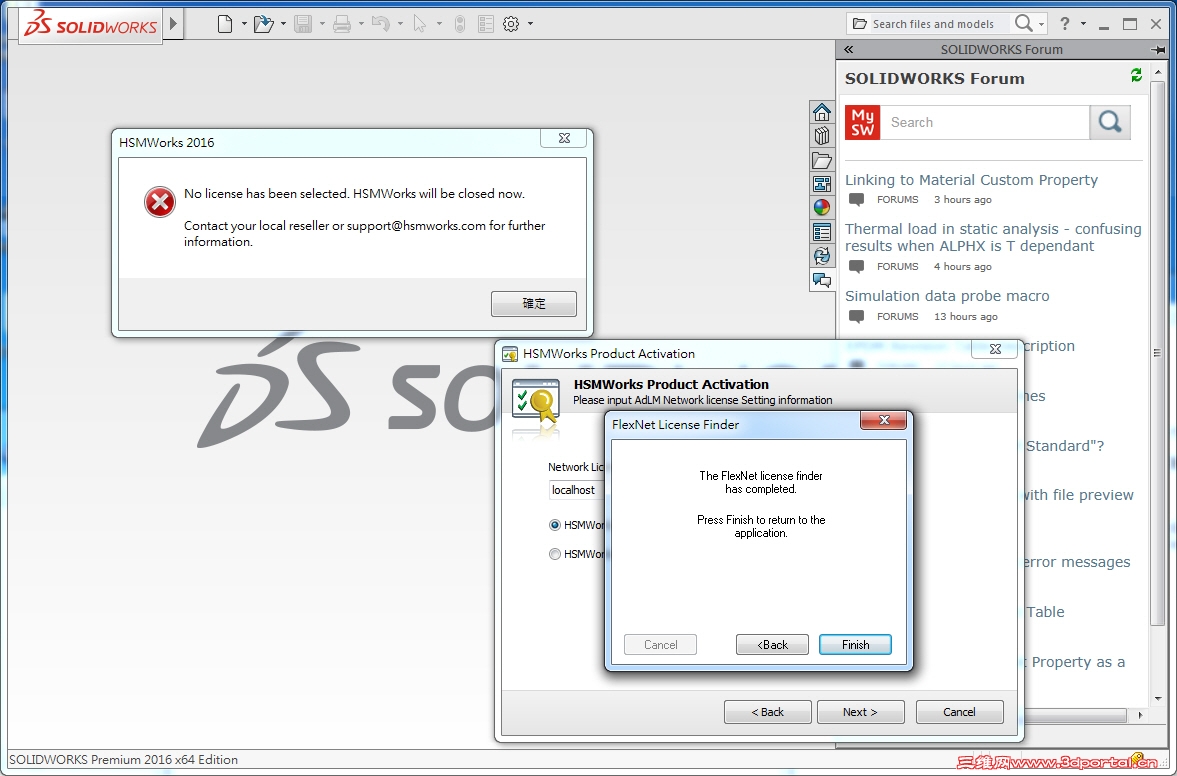Click the forum search magnifier button
1177x776 pixels.
1110,122
